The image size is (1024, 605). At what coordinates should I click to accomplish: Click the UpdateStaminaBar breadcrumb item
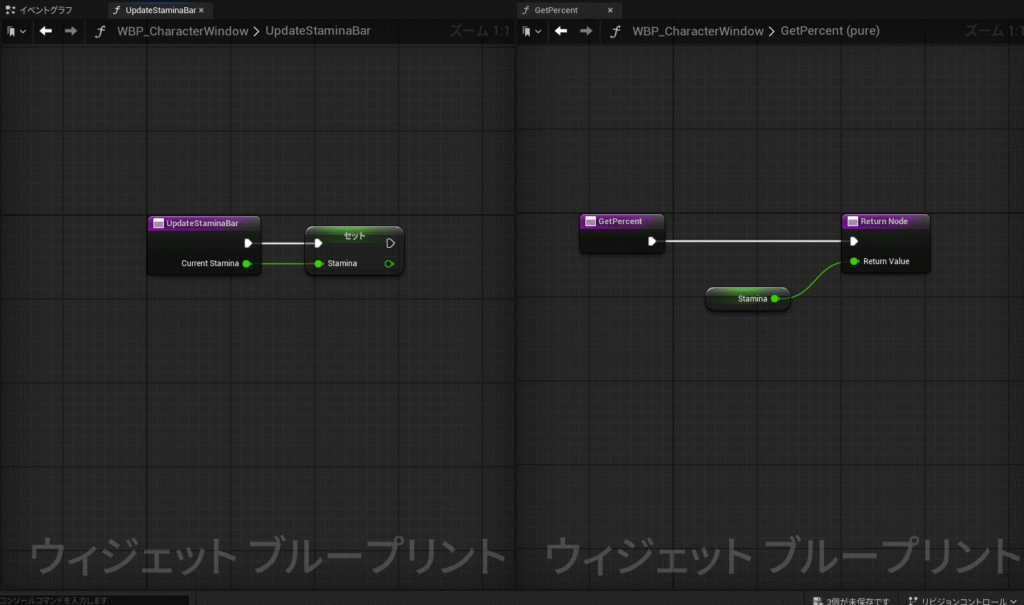(317, 31)
